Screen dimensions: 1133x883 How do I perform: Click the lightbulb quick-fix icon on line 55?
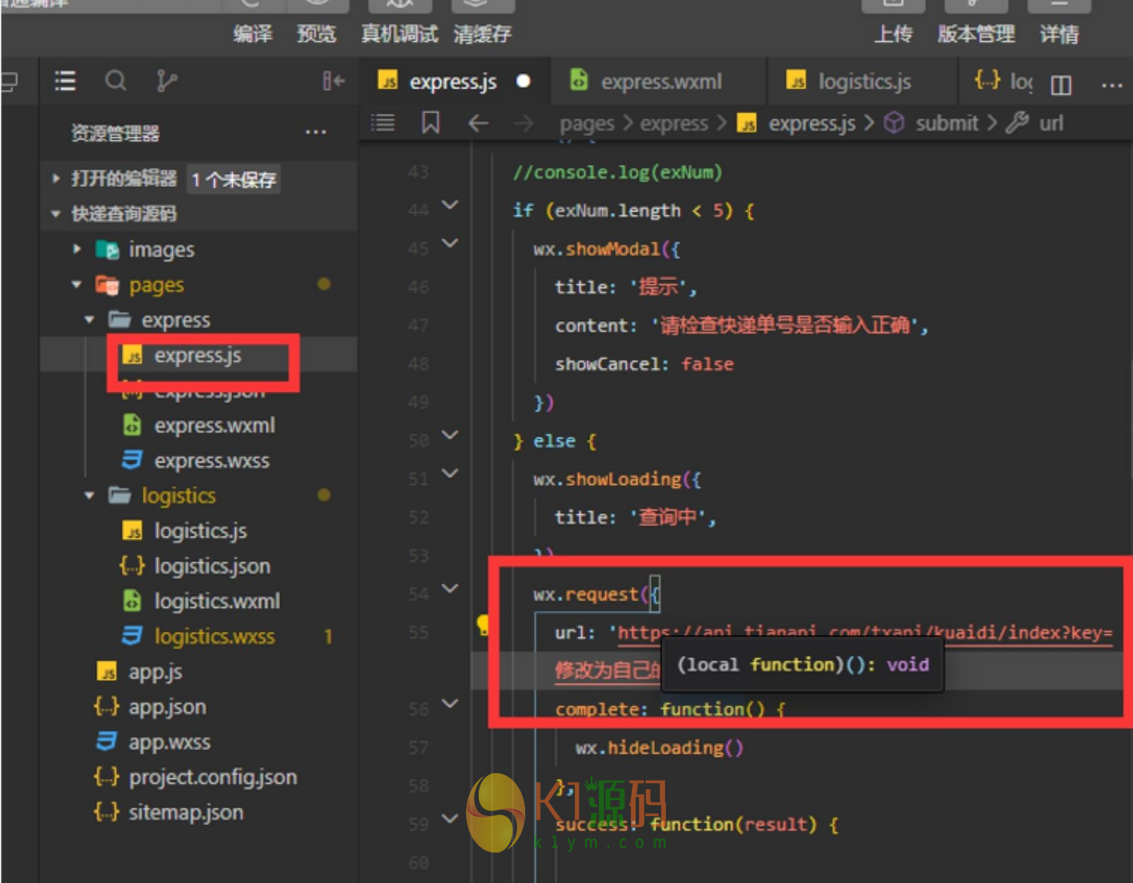tap(485, 626)
